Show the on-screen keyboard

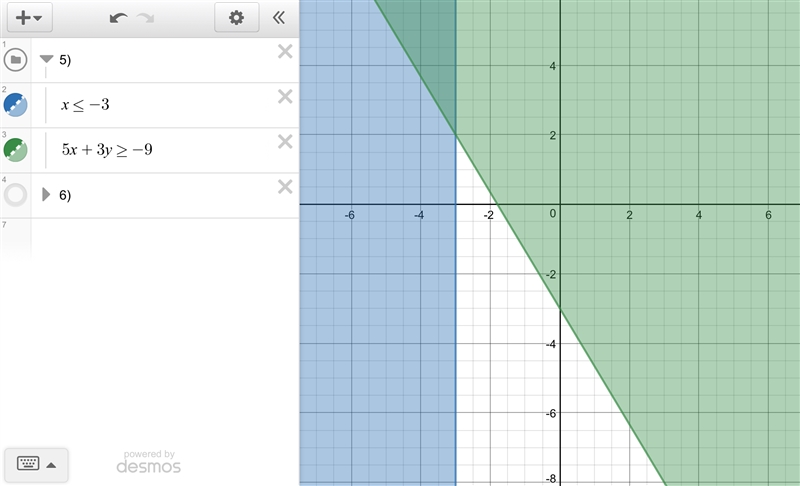[x=36, y=465]
